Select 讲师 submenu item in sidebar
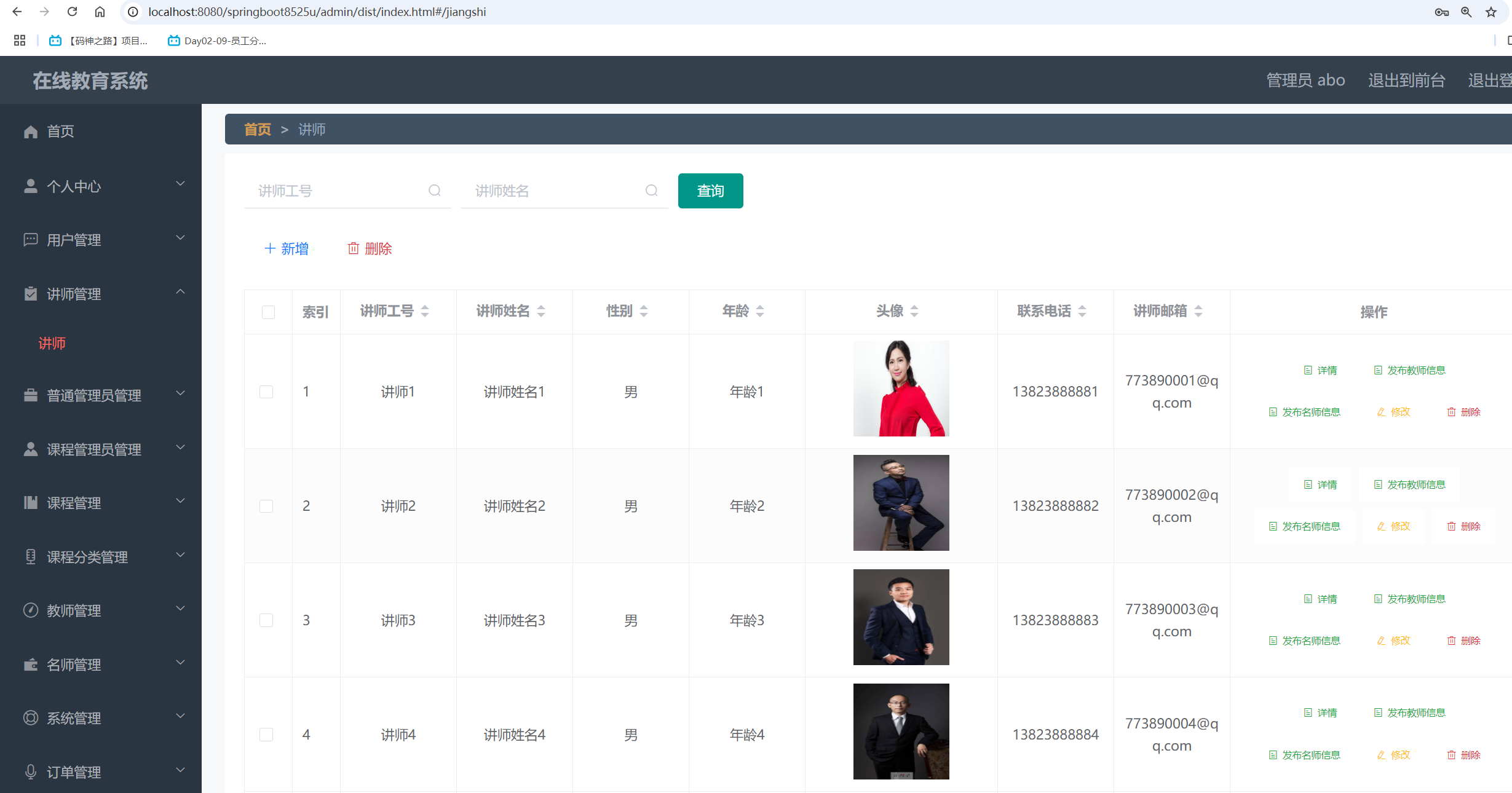Image resolution: width=1512 pixels, height=793 pixels. (52, 343)
